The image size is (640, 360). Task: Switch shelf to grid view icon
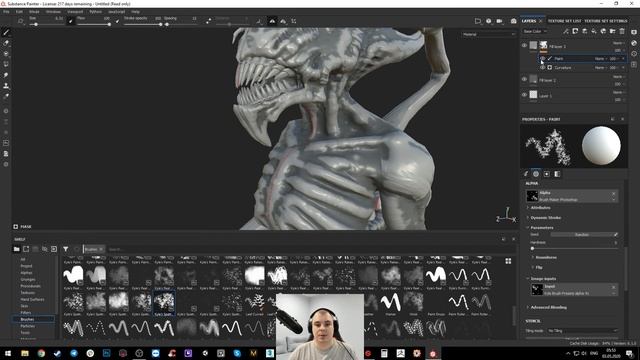pyautogui.click(x=508, y=261)
